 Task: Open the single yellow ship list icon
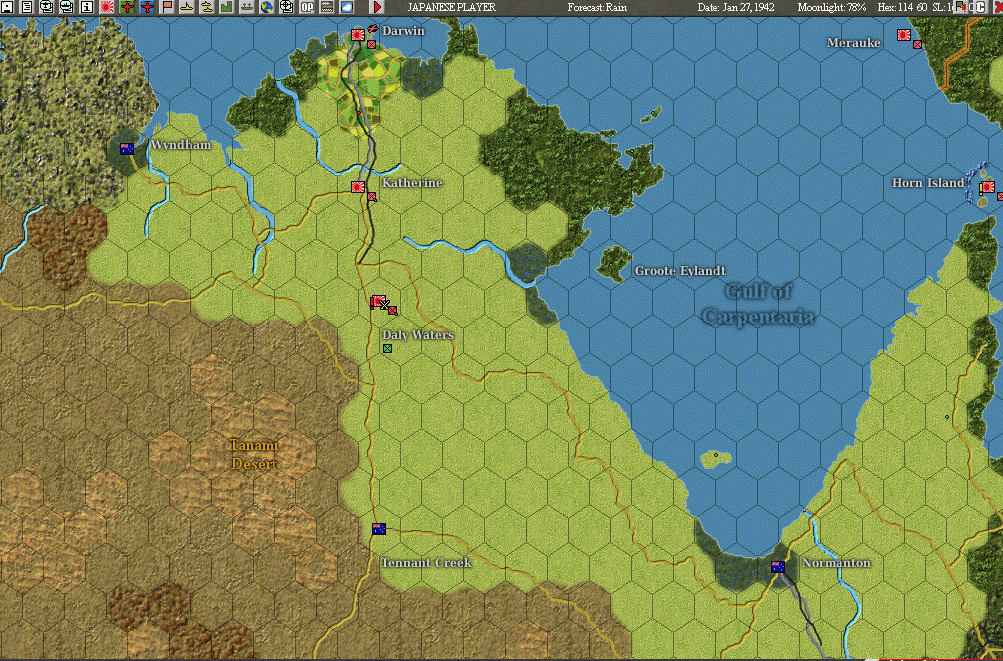tap(187, 7)
